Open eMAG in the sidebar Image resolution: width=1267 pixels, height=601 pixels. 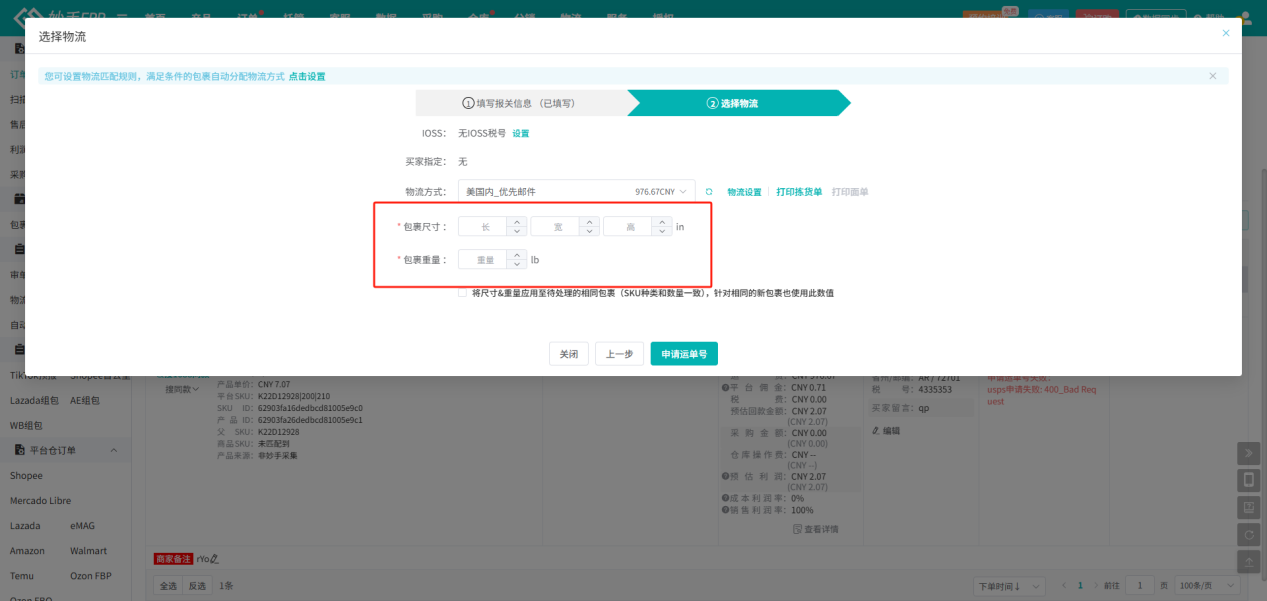click(83, 525)
